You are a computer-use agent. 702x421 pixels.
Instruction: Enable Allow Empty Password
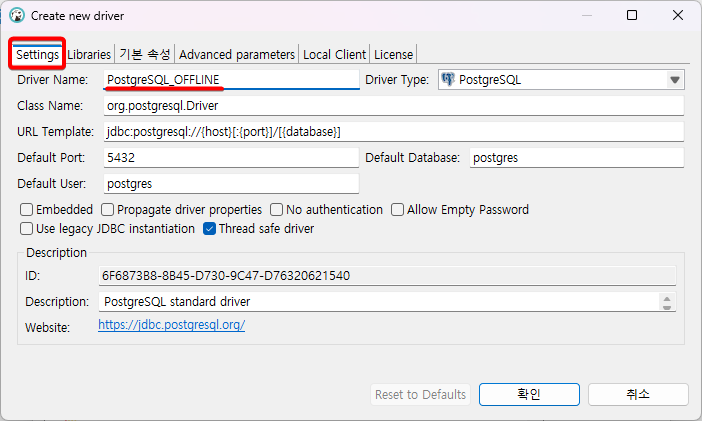pyautogui.click(x=397, y=210)
